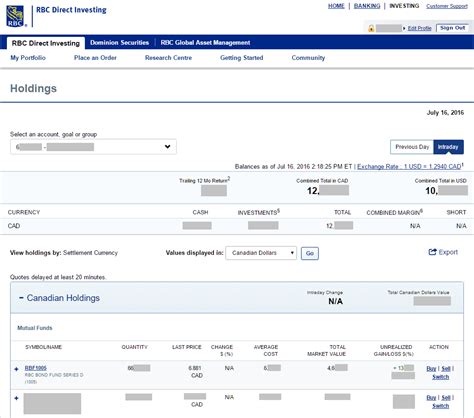Image resolution: width=474 pixels, height=418 pixels.
Task: Open the Research Centre menu
Action: [x=168, y=58]
